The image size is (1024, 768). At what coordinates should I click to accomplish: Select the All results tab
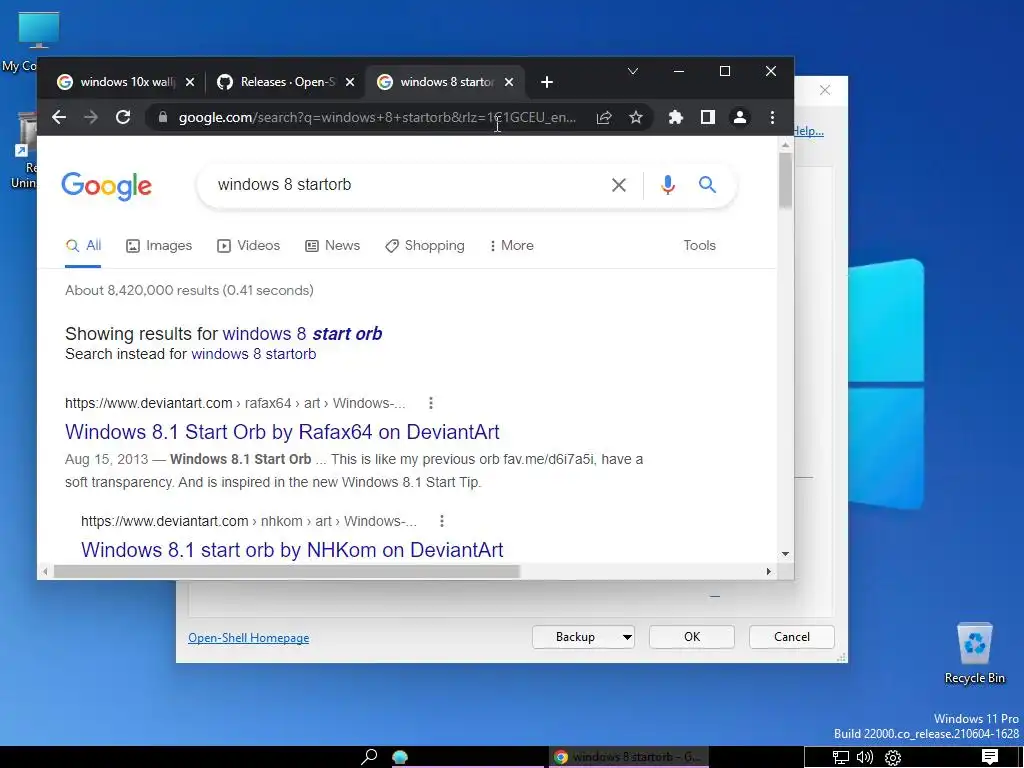click(x=84, y=246)
